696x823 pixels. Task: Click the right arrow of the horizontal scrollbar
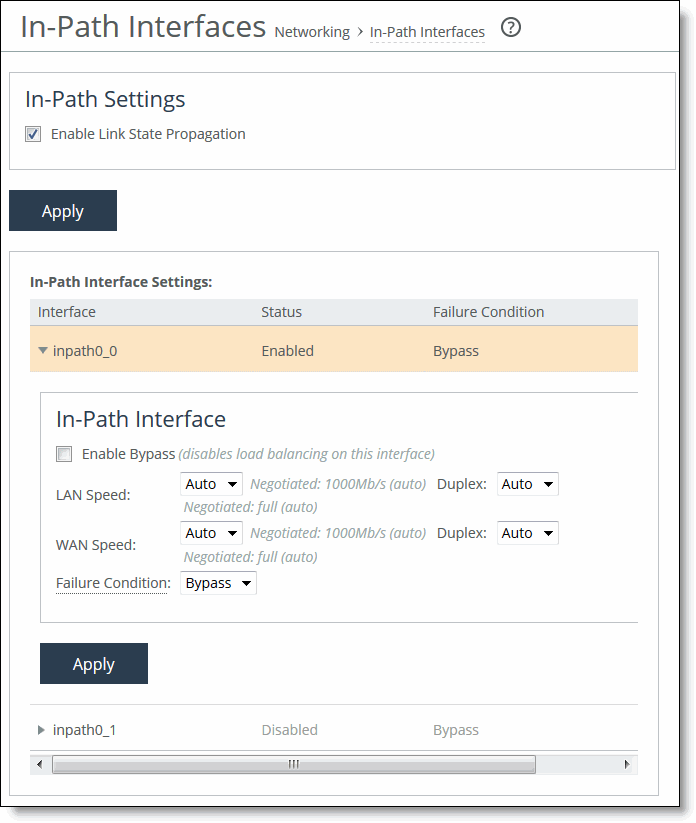pos(628,764)
